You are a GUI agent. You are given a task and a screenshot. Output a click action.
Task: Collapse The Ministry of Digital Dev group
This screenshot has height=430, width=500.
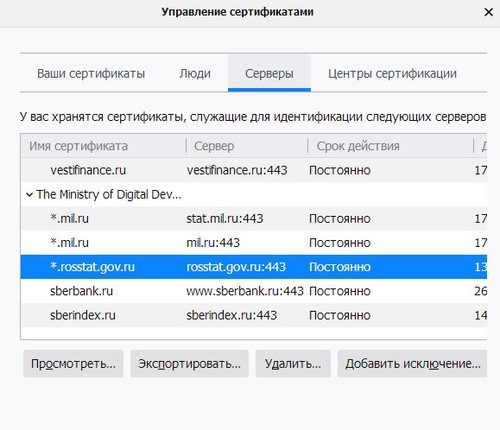click(29, 195)
